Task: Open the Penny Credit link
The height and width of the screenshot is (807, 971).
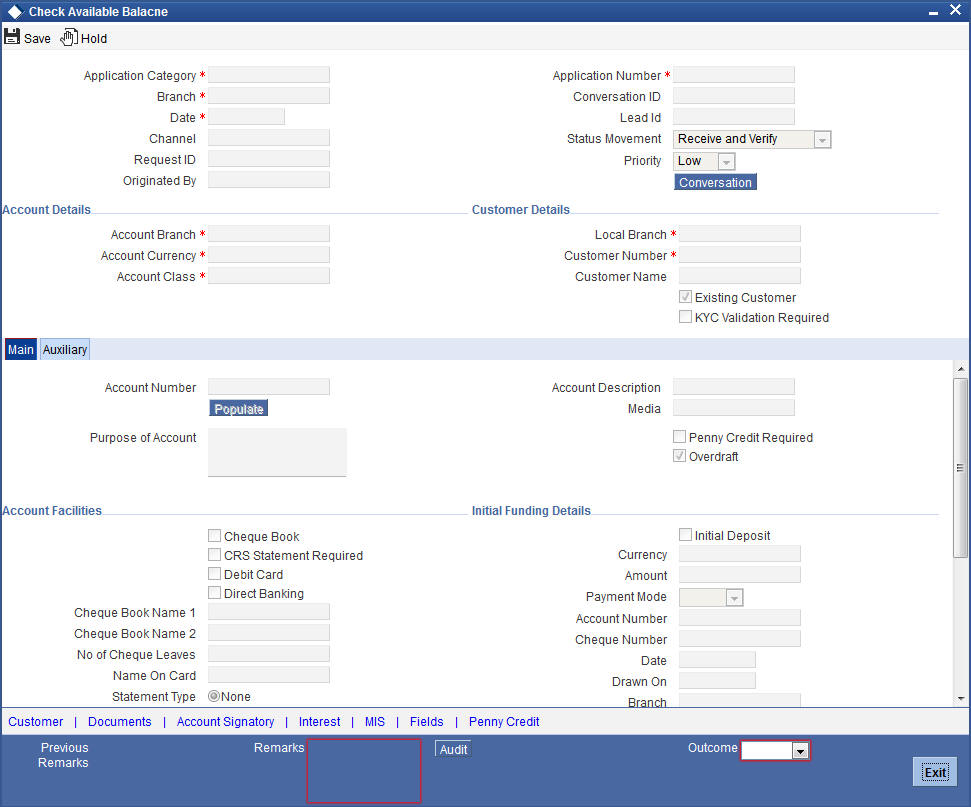Action: 504,722
